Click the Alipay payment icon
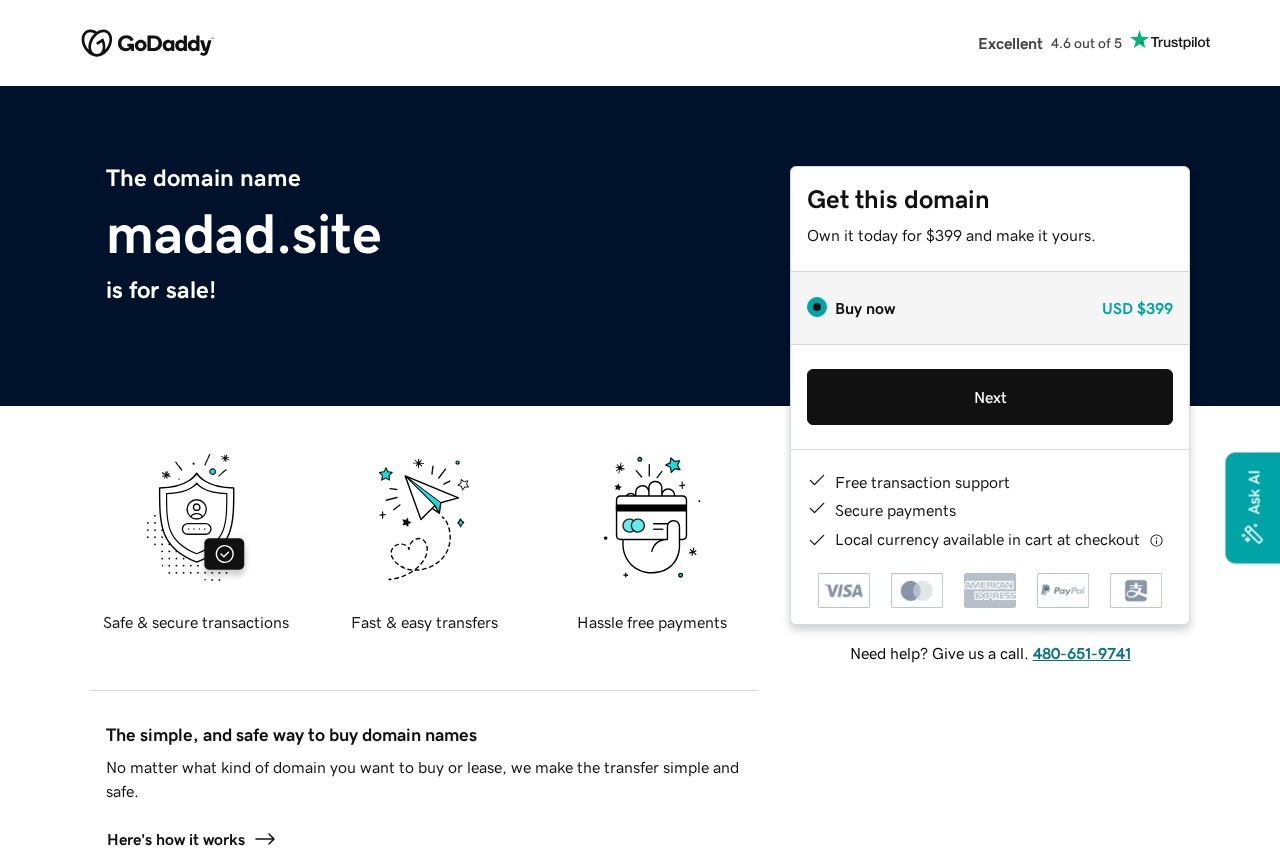The width and height of the screenshot is (1280, 853). click(x=1135, y=590)
